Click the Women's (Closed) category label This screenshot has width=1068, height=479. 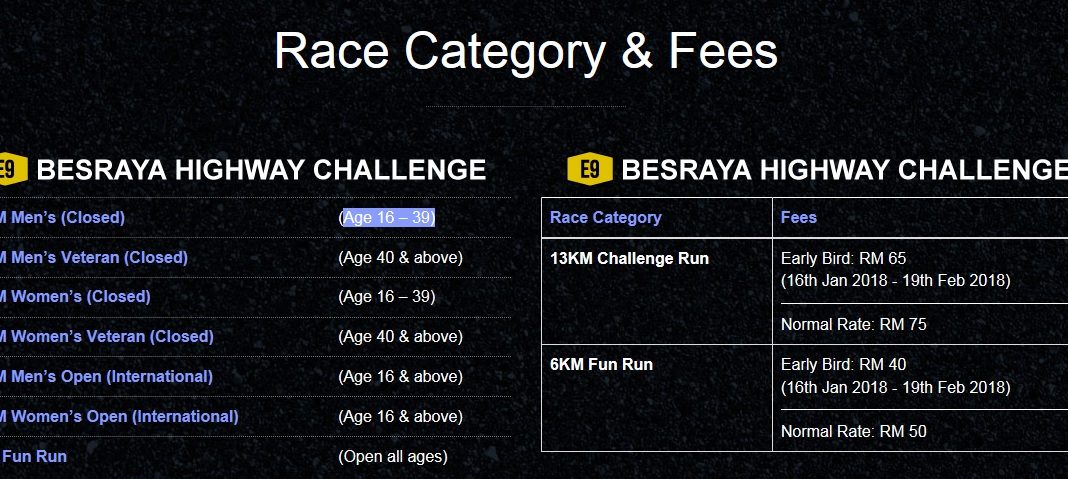(76, 297)
